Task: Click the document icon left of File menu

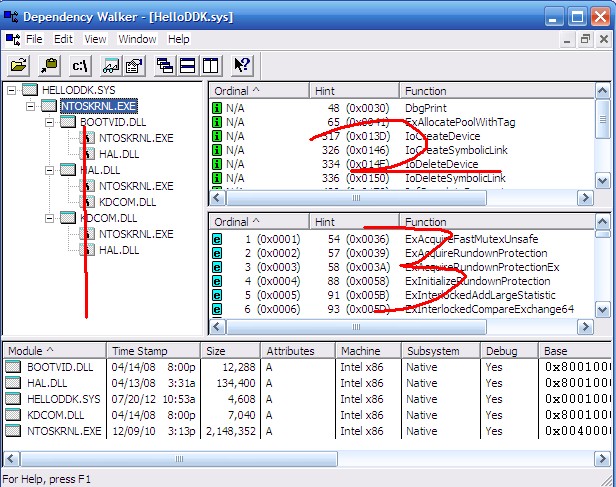Action: click(x=13, y=39)
